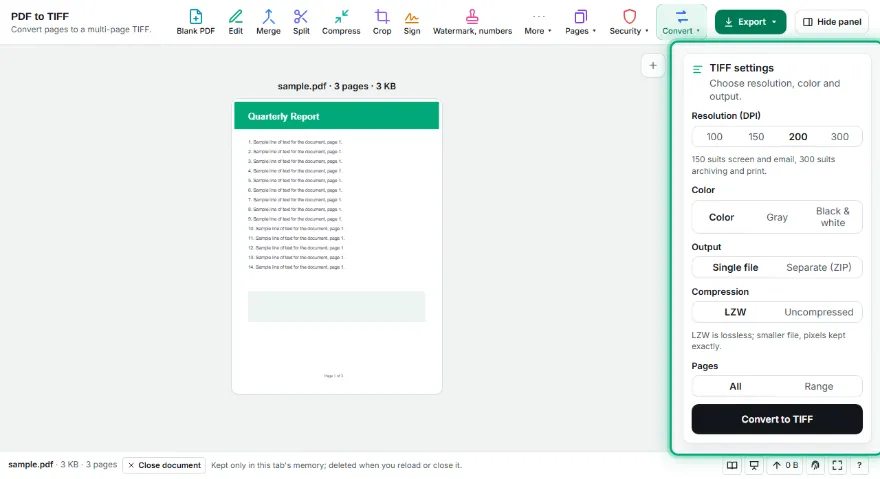Choose the Gray color mode
This screenshot has width=880, height=479.
pos(777,217)
